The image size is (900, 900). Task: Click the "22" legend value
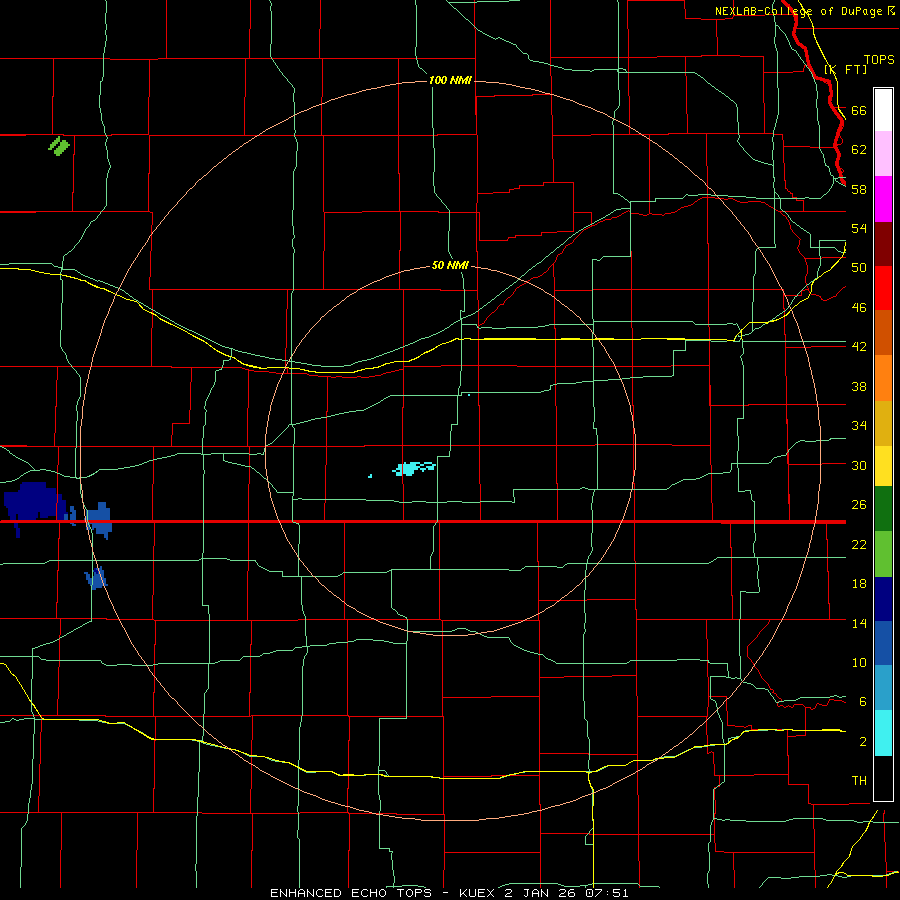coord(859,545)
